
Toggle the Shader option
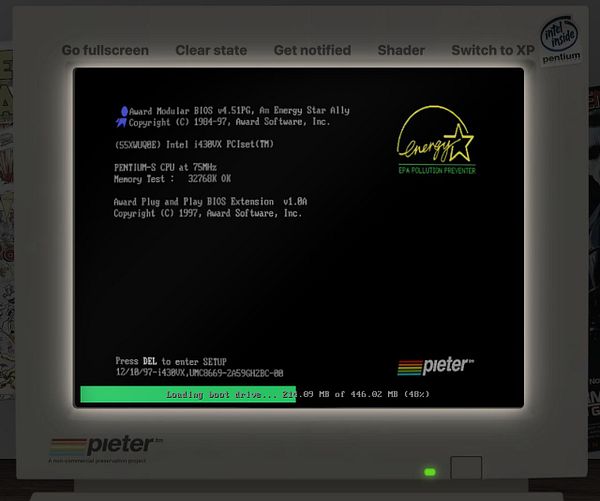[x=401, y=50]
